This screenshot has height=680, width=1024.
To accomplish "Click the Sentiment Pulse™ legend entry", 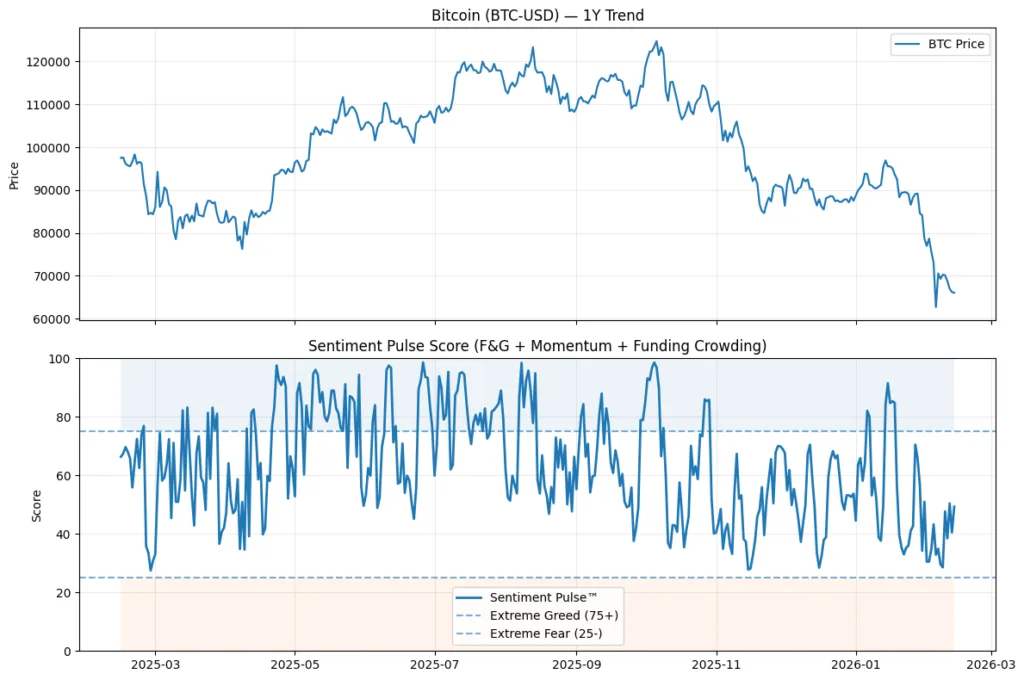I will coord(545,597).
